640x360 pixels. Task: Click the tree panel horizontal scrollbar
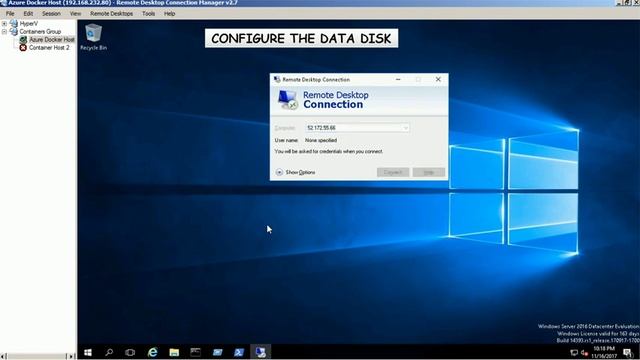point(37,356)
